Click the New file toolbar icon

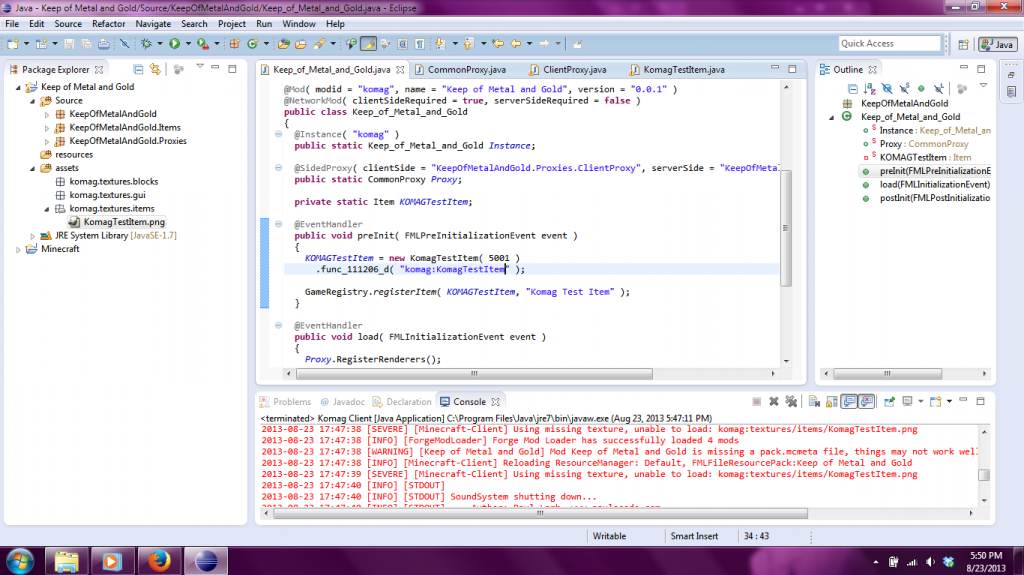[x=12, y=44]
